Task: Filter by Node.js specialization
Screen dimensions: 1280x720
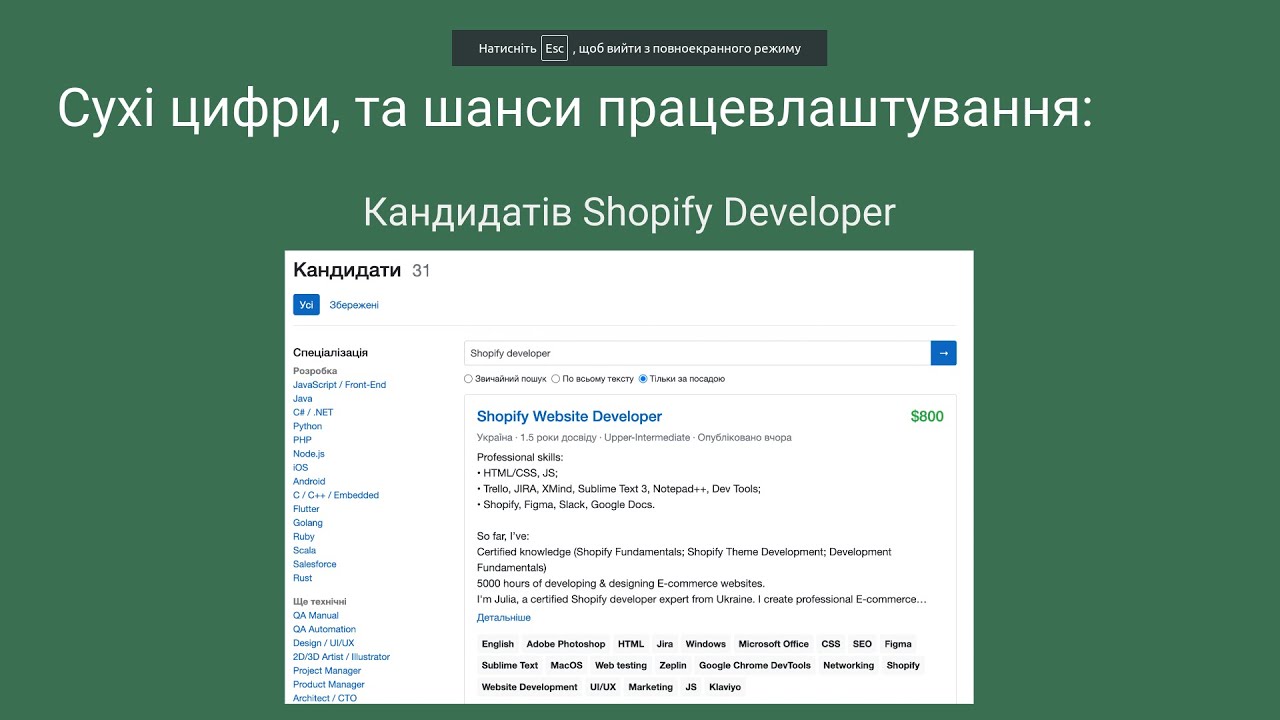Action: 308,454
